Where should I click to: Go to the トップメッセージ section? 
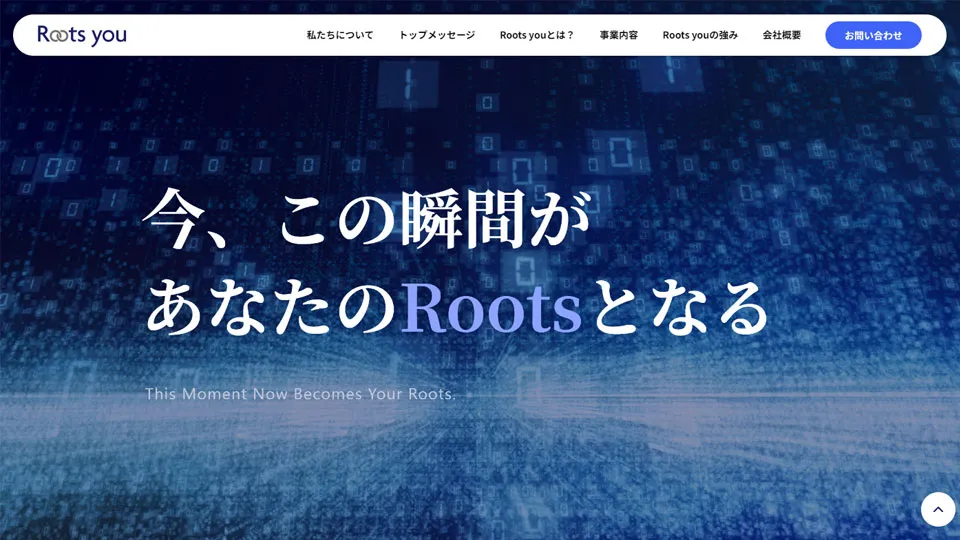click(437, 35)
